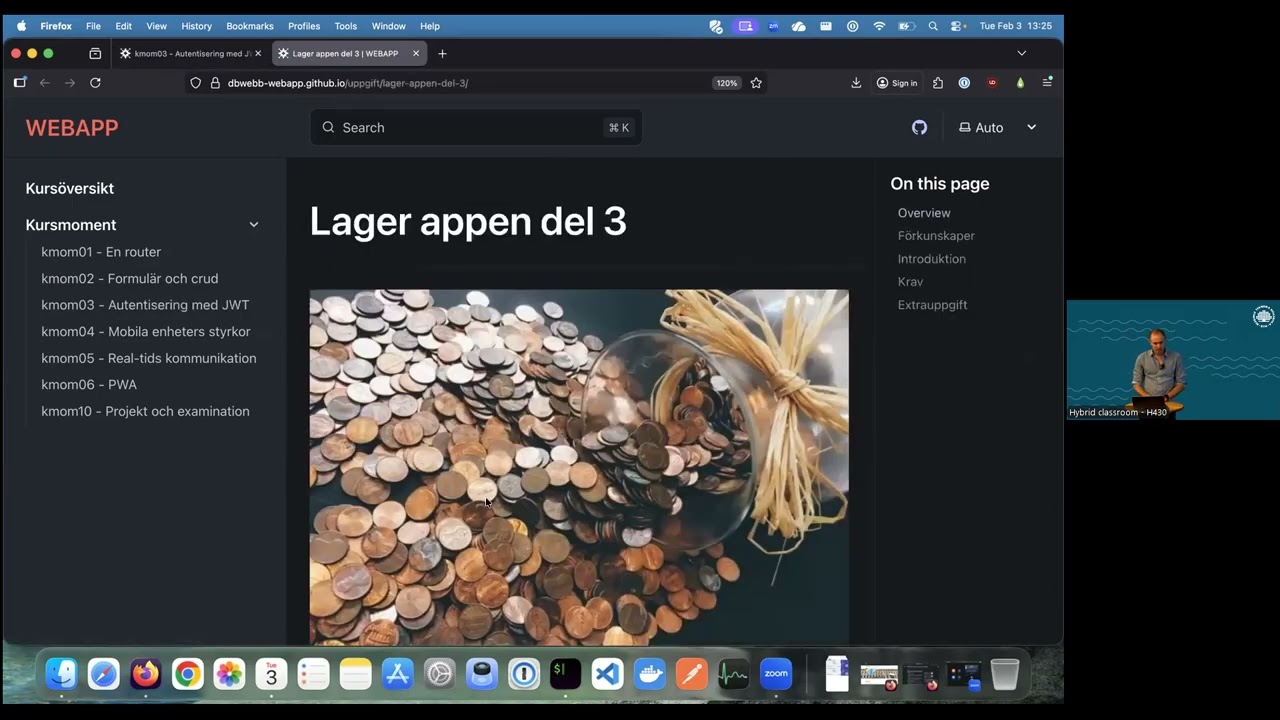Open Firefox View icon
Screen dimensions: 1280x720
(95, 53)
